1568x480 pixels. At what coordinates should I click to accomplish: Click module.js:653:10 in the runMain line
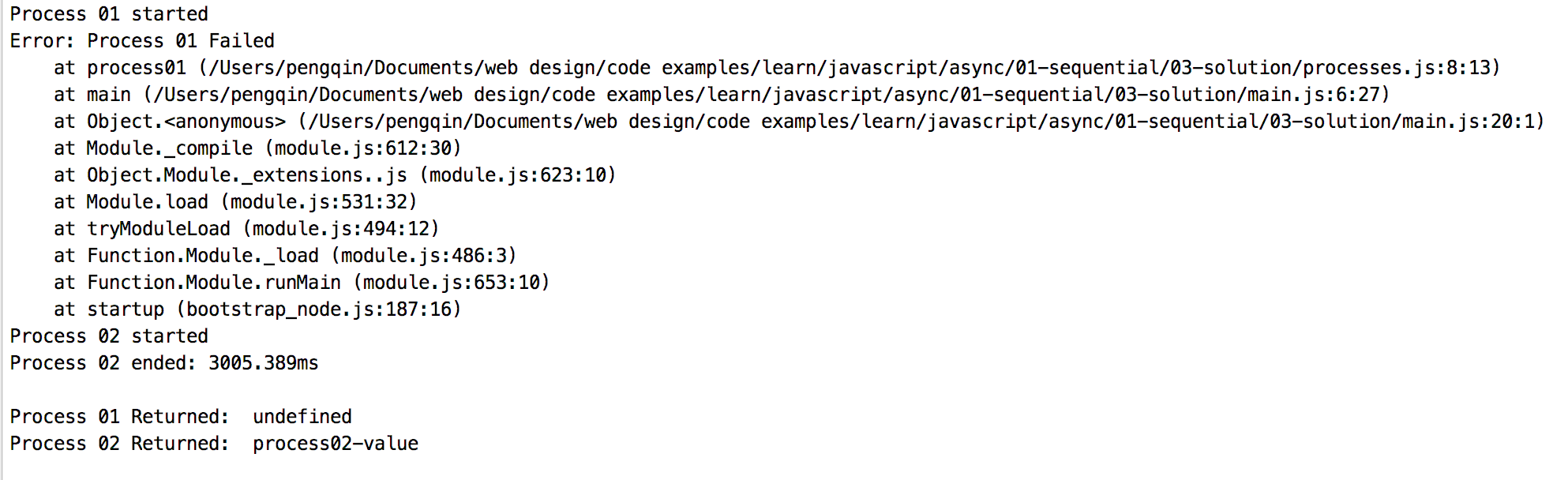[x=452, y=283]
